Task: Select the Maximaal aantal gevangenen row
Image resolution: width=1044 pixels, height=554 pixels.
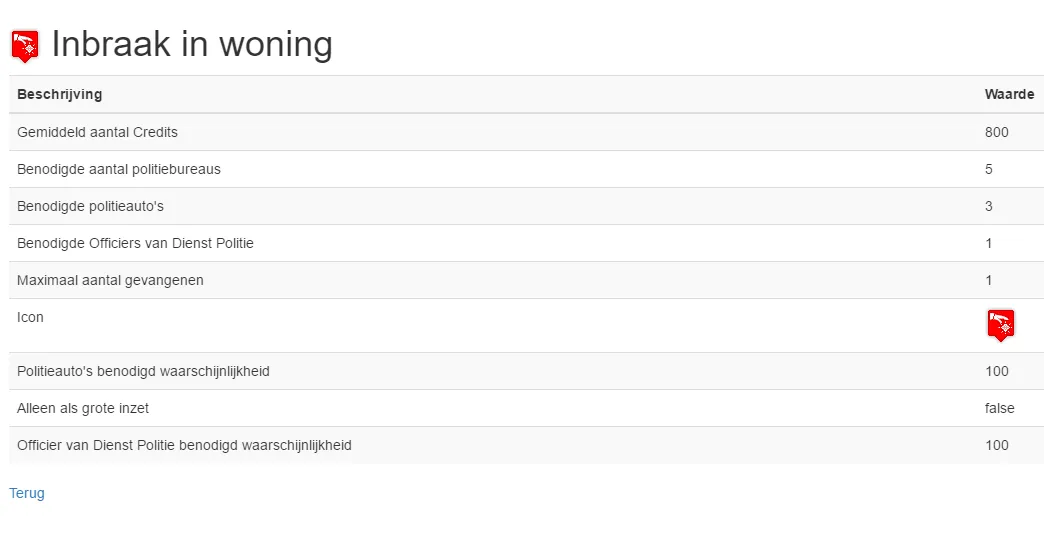Action: pos(526,280)
